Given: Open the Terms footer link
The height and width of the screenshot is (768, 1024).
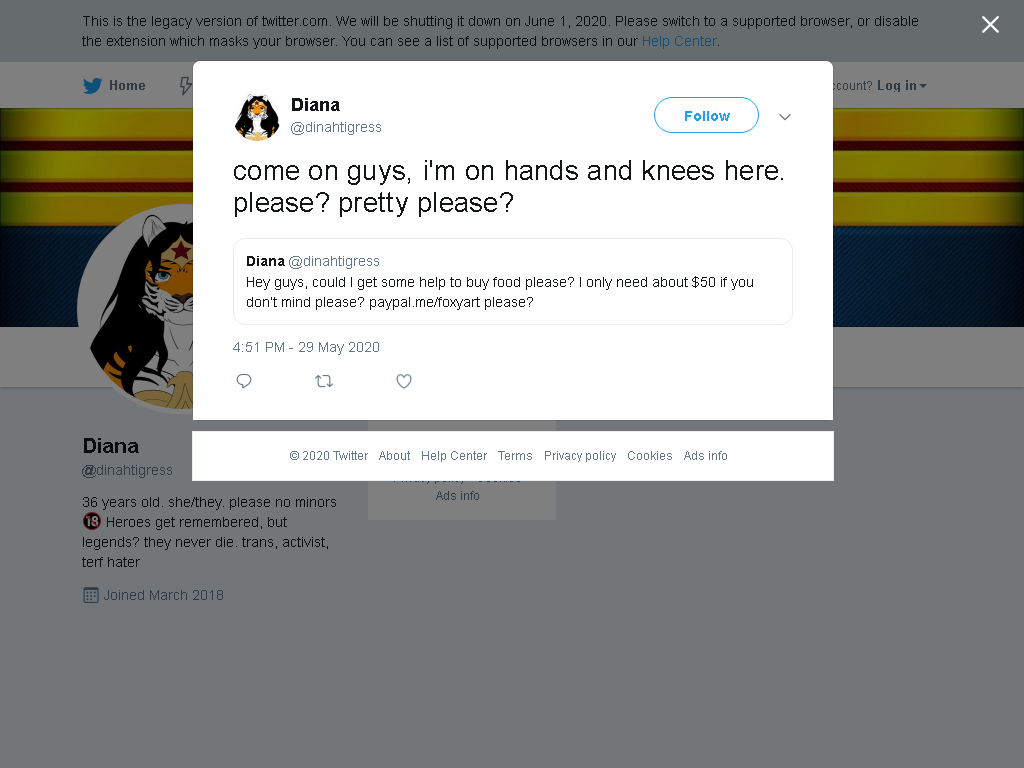Looking at the screenshot, I should (x=515, y=456).
